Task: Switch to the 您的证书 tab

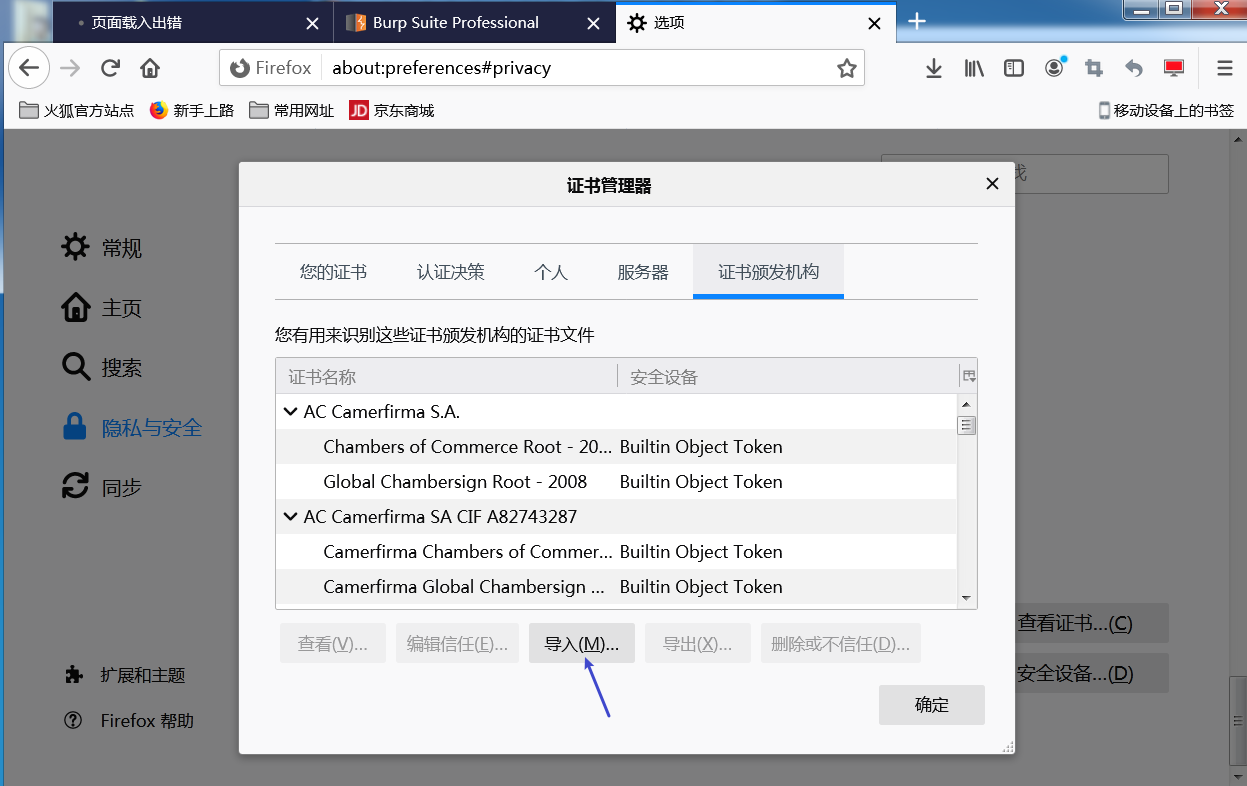Action: click(x=333, y=272)
